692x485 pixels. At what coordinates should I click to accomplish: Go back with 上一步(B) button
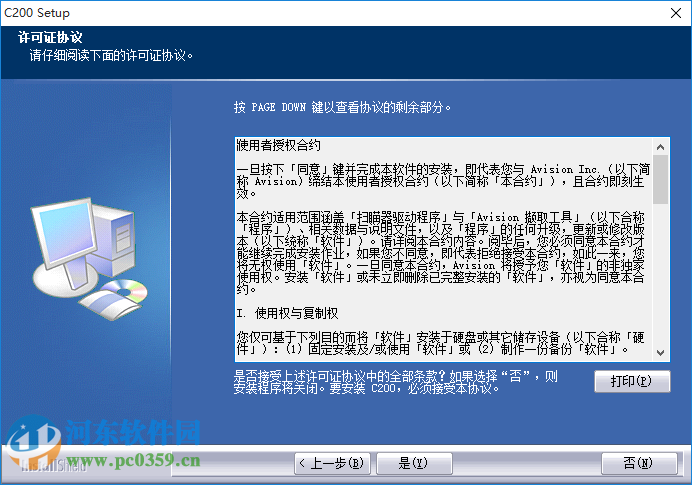(x=332, y=463)
